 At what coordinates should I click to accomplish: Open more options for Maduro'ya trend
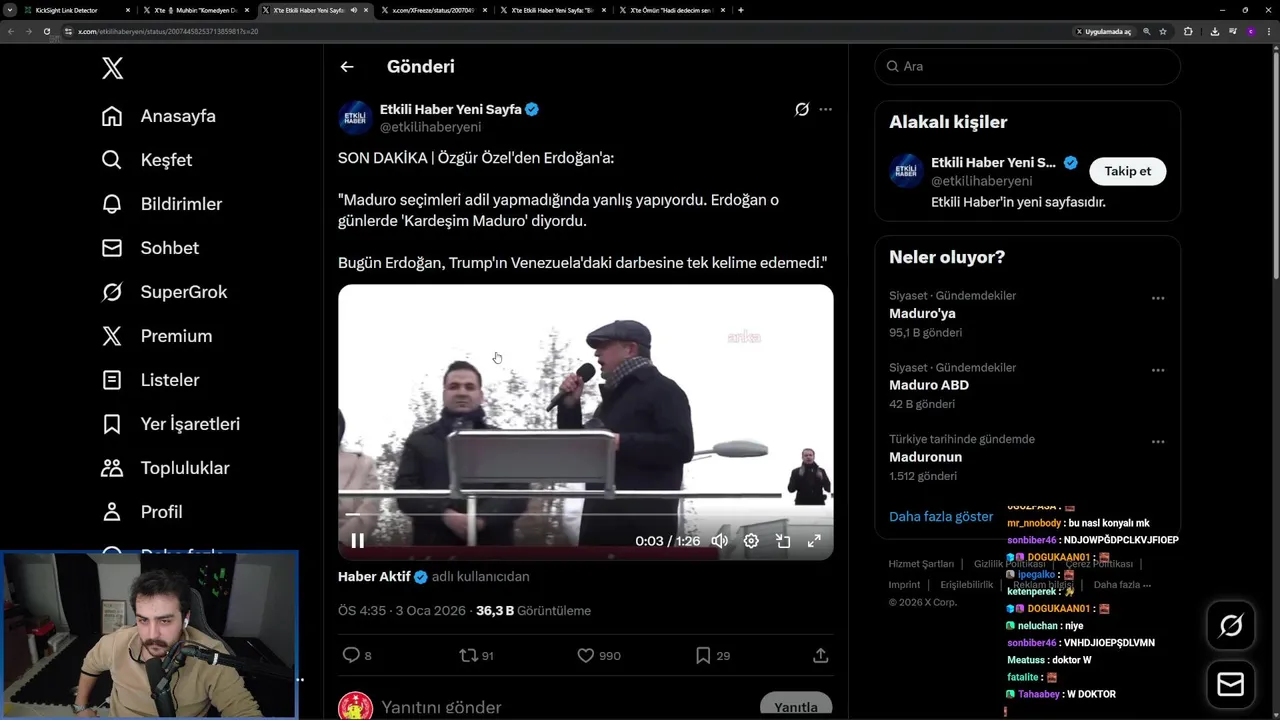(x=1158, y=298)
